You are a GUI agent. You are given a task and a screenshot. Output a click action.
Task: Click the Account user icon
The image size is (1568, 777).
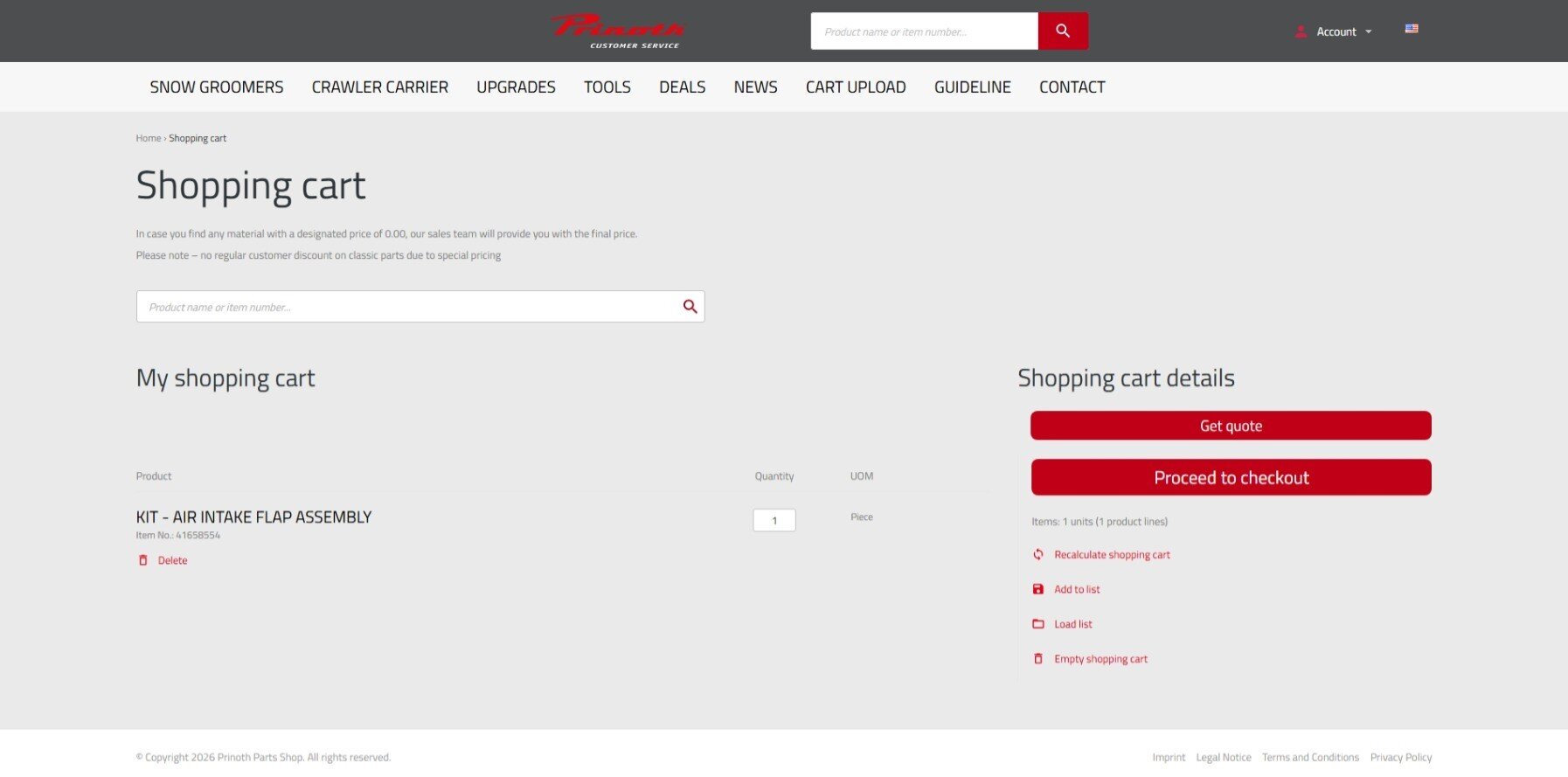[x=1301, y=31]
